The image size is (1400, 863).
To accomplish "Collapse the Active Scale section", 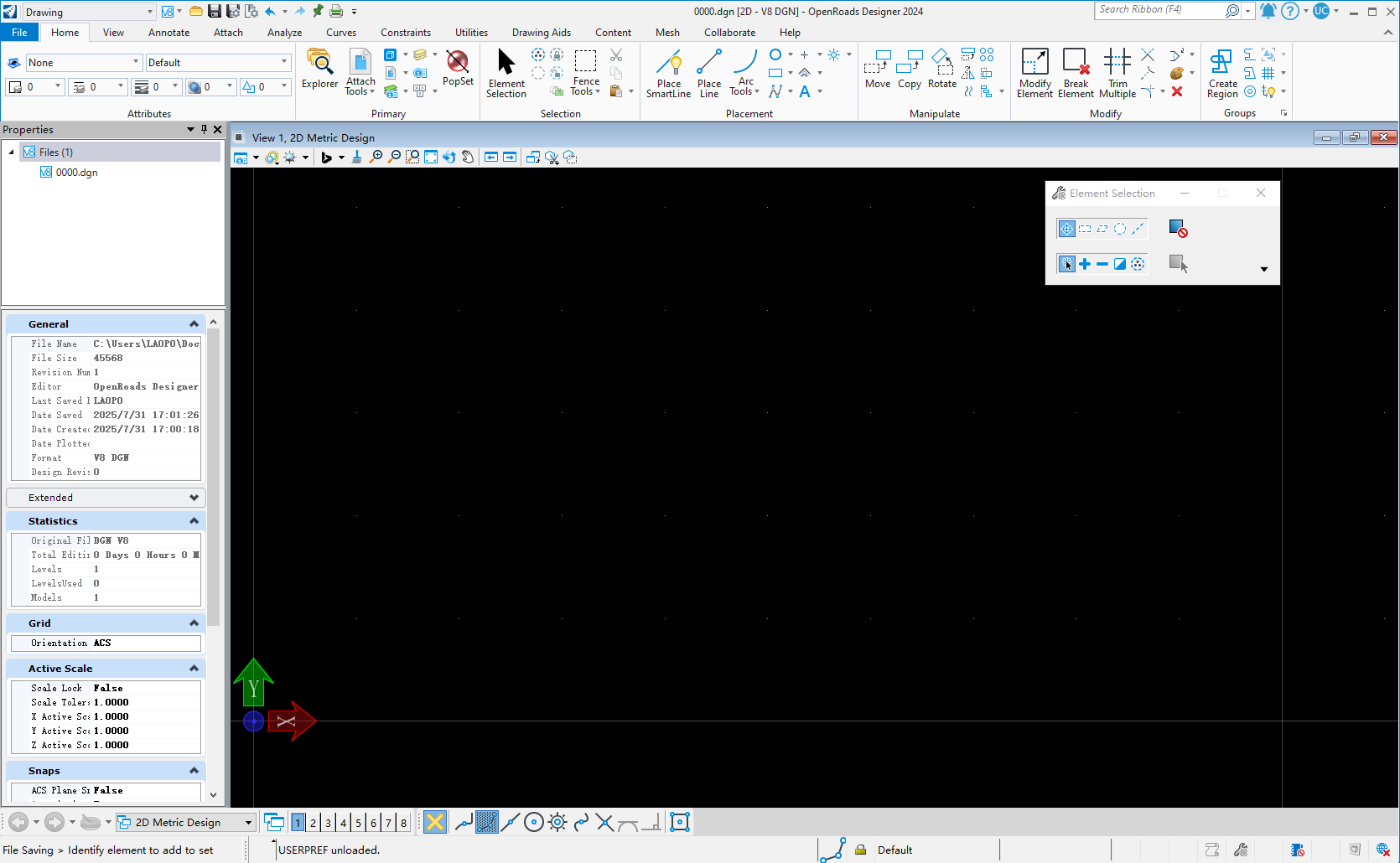I will coord(194,669).
